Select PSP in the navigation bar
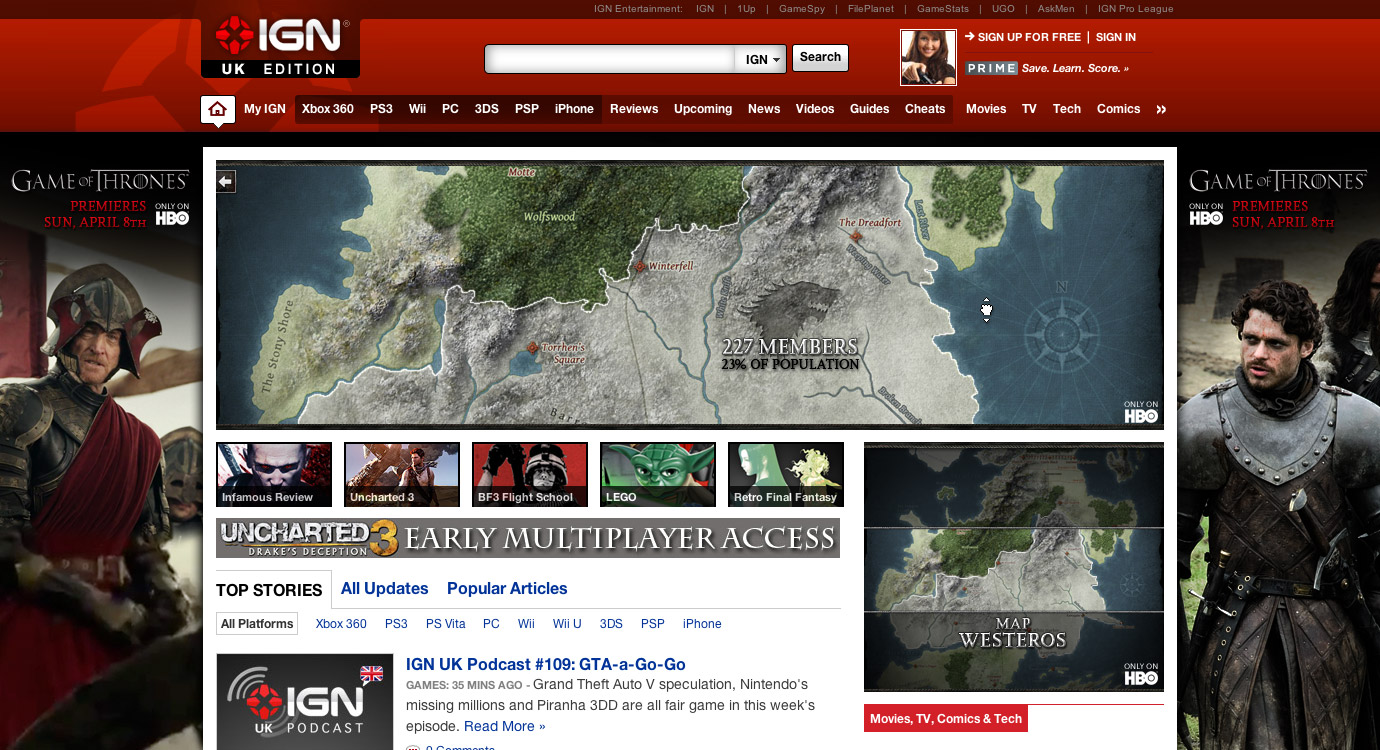 527,109
